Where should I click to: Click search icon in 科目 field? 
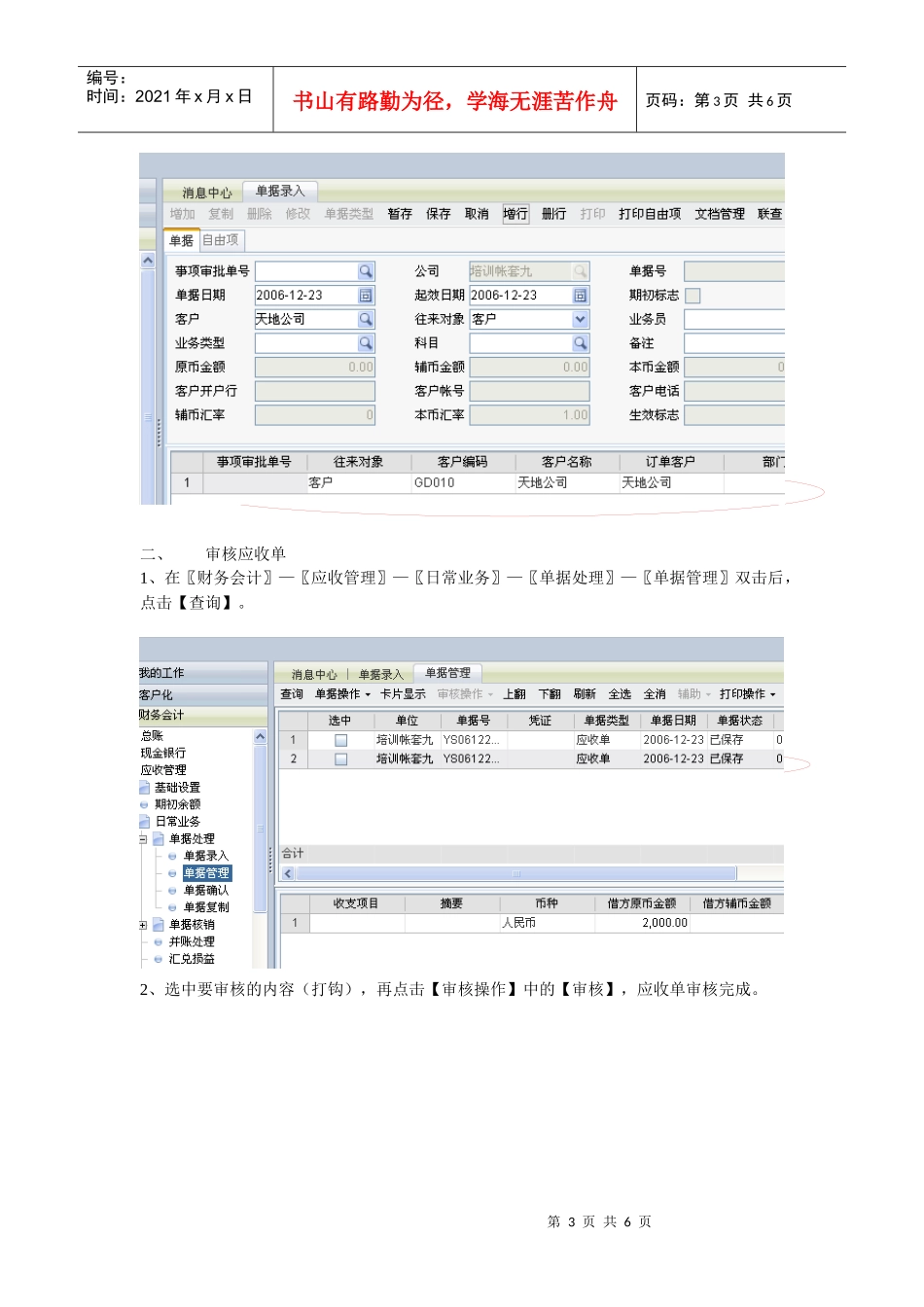[580, 343]
